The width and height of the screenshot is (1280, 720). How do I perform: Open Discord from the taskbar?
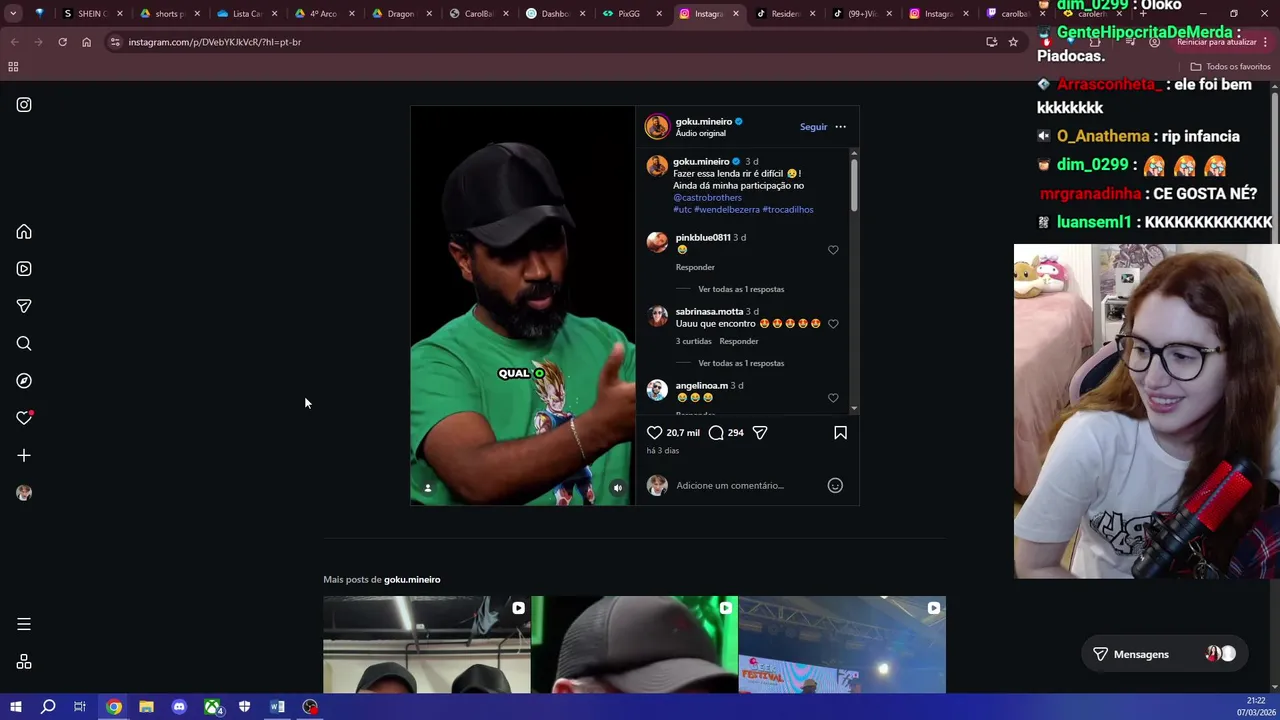[179, 707]
